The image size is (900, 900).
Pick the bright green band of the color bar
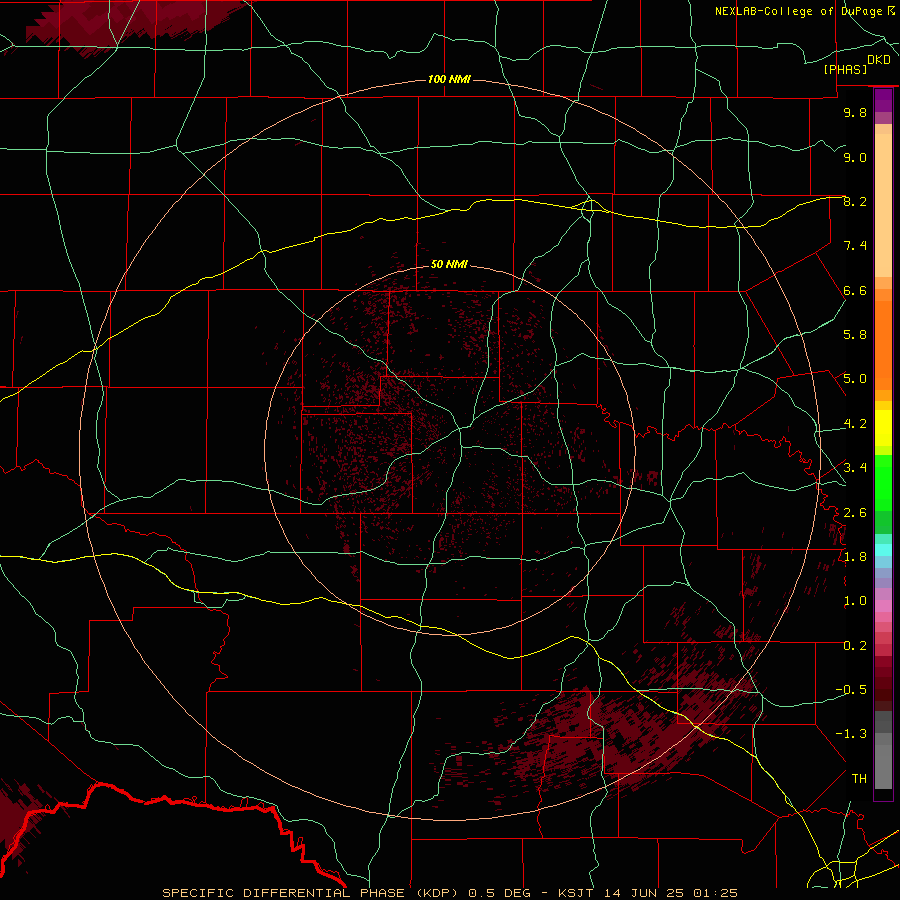coord(883,482)
